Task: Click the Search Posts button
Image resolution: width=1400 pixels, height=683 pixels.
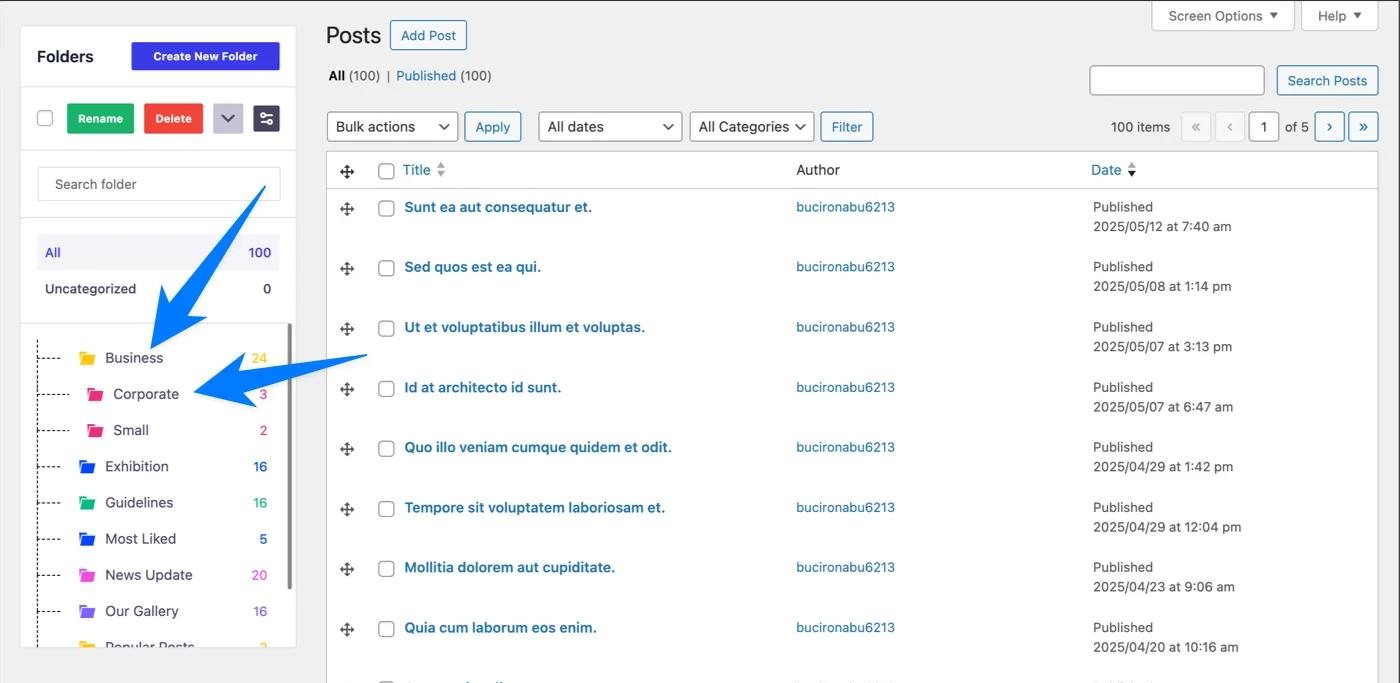Action: click(1327, 80)
